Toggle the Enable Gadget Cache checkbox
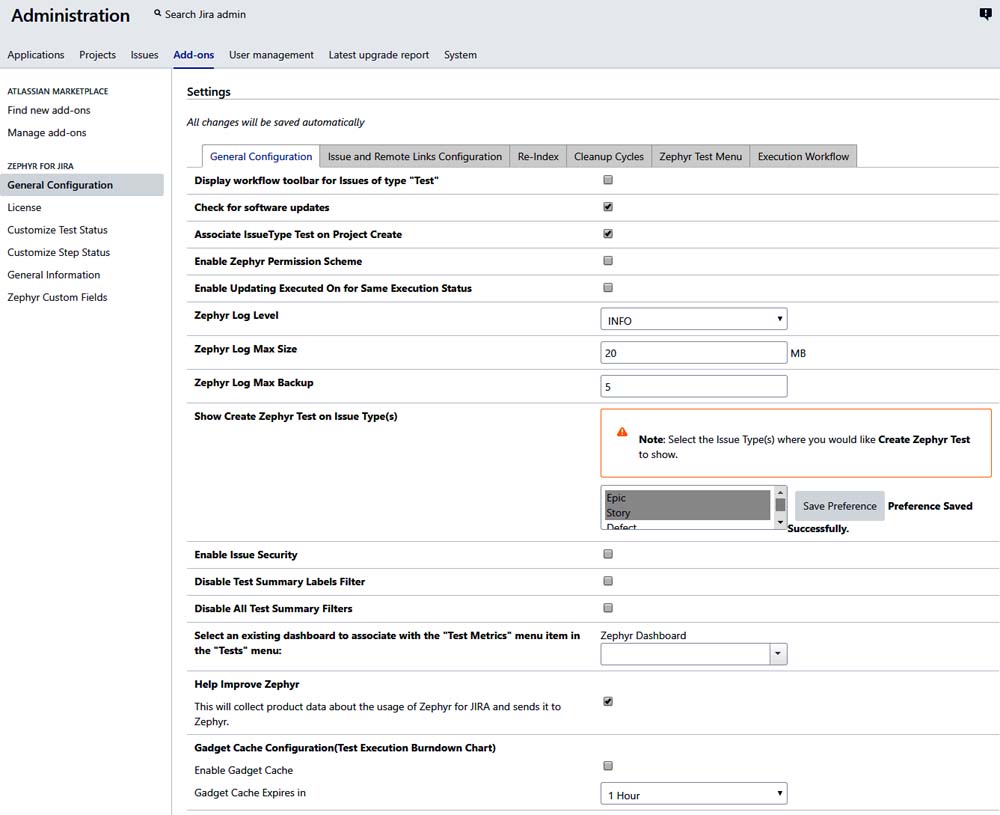The image size is (1000, 815). pyautogui.click(x=608, y=766)
